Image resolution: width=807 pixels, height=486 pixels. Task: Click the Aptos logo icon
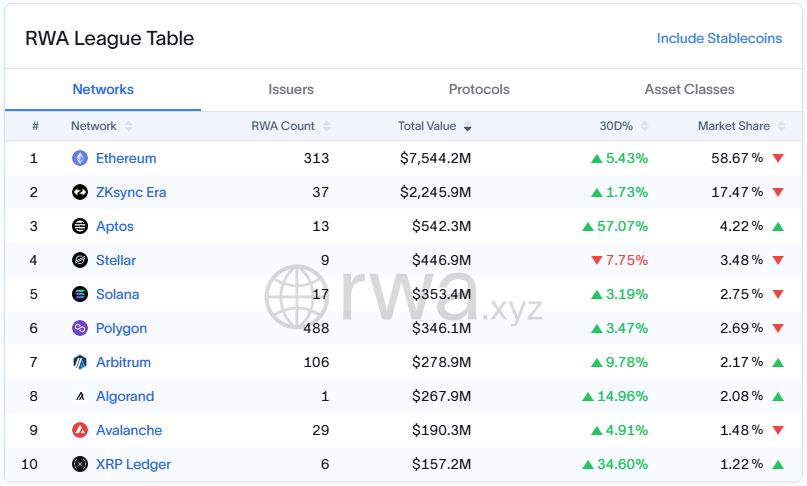click(x=80, y=226)
